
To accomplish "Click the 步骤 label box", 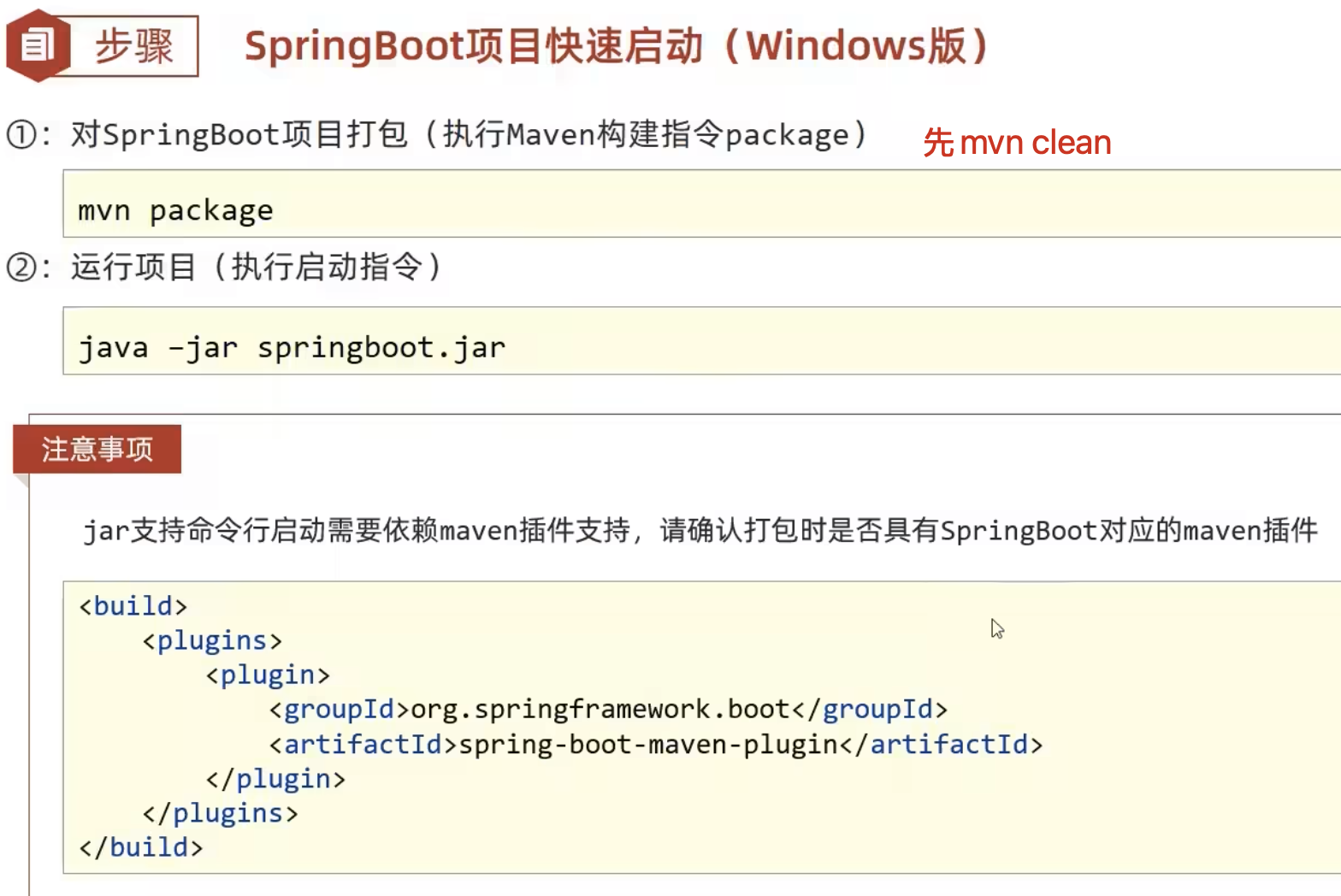I will coord(133,46).
